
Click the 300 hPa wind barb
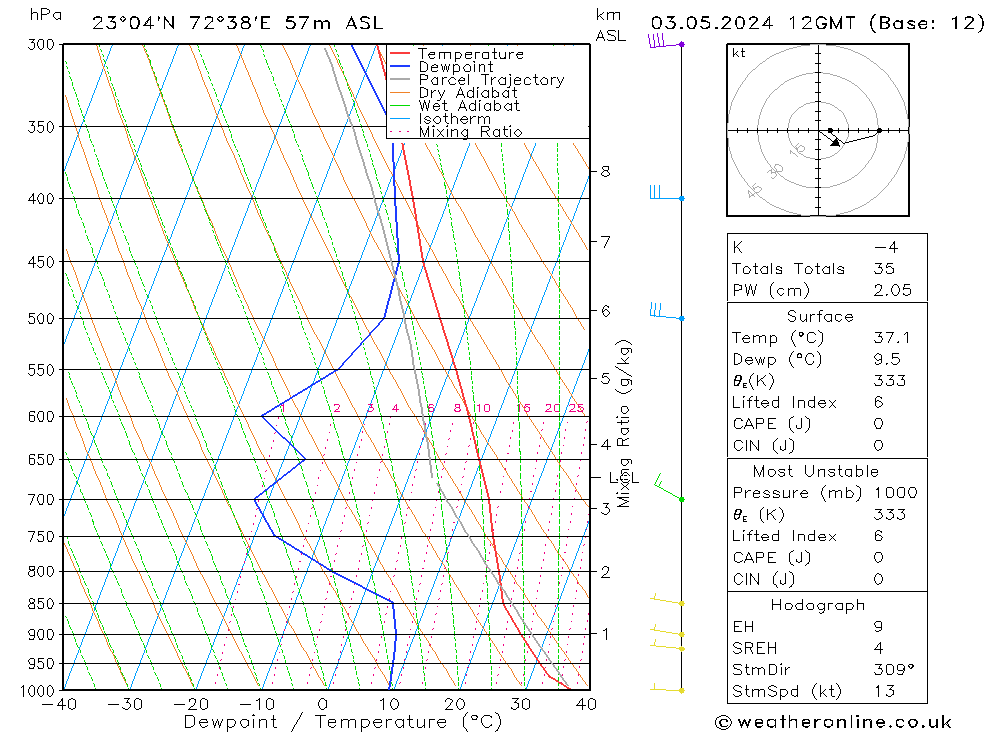tap(666, 41)
